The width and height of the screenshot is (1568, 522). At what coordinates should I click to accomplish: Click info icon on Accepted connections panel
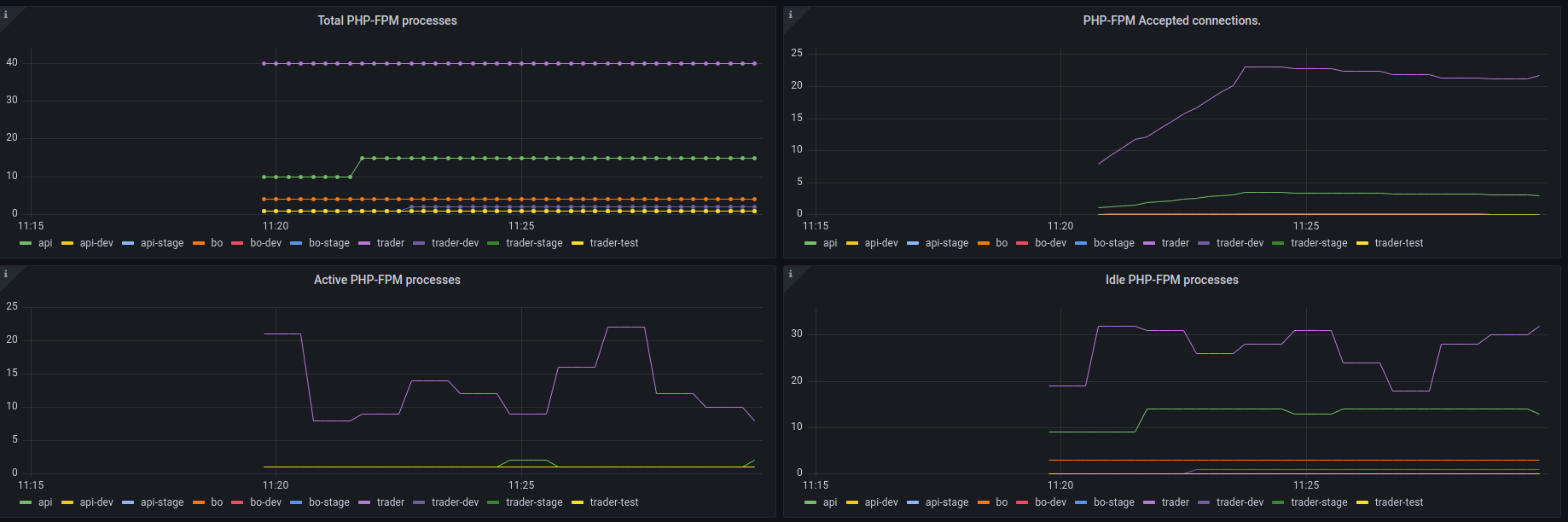[x=790, y=14]
